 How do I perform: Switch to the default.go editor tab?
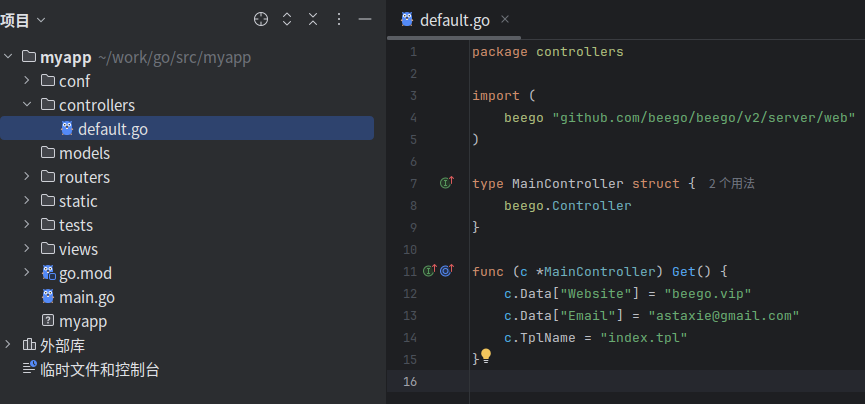[454, 20]
